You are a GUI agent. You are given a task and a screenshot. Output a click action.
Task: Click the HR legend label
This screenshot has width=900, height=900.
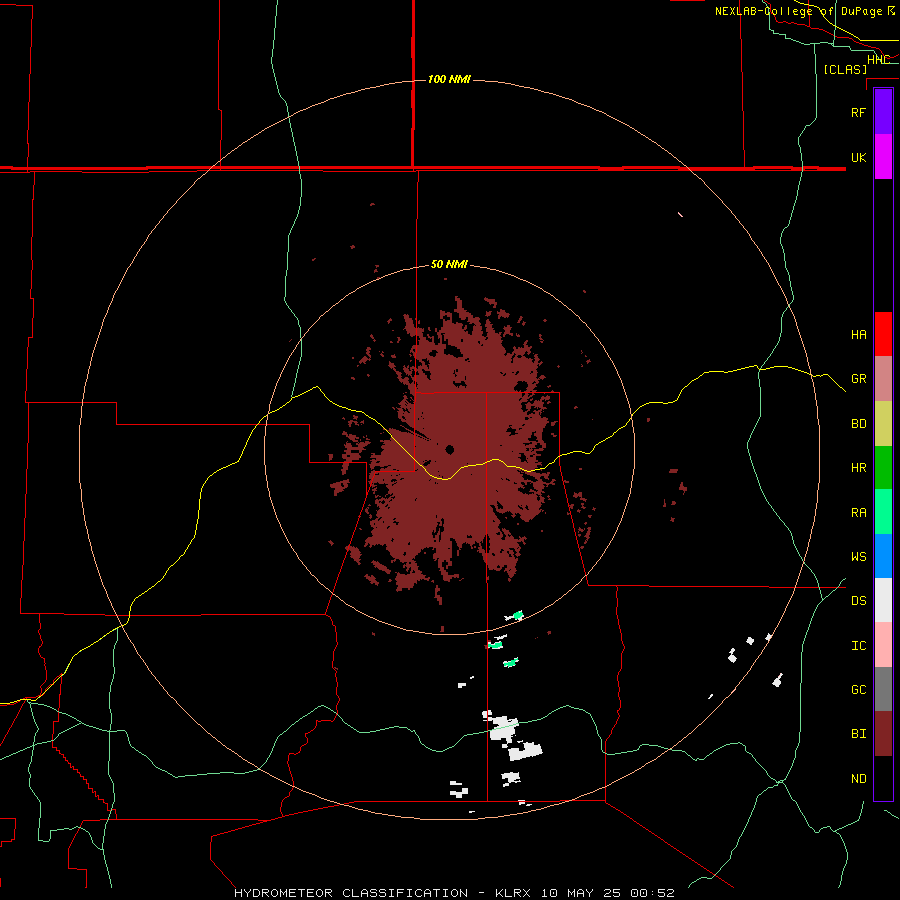coord(858,468)
